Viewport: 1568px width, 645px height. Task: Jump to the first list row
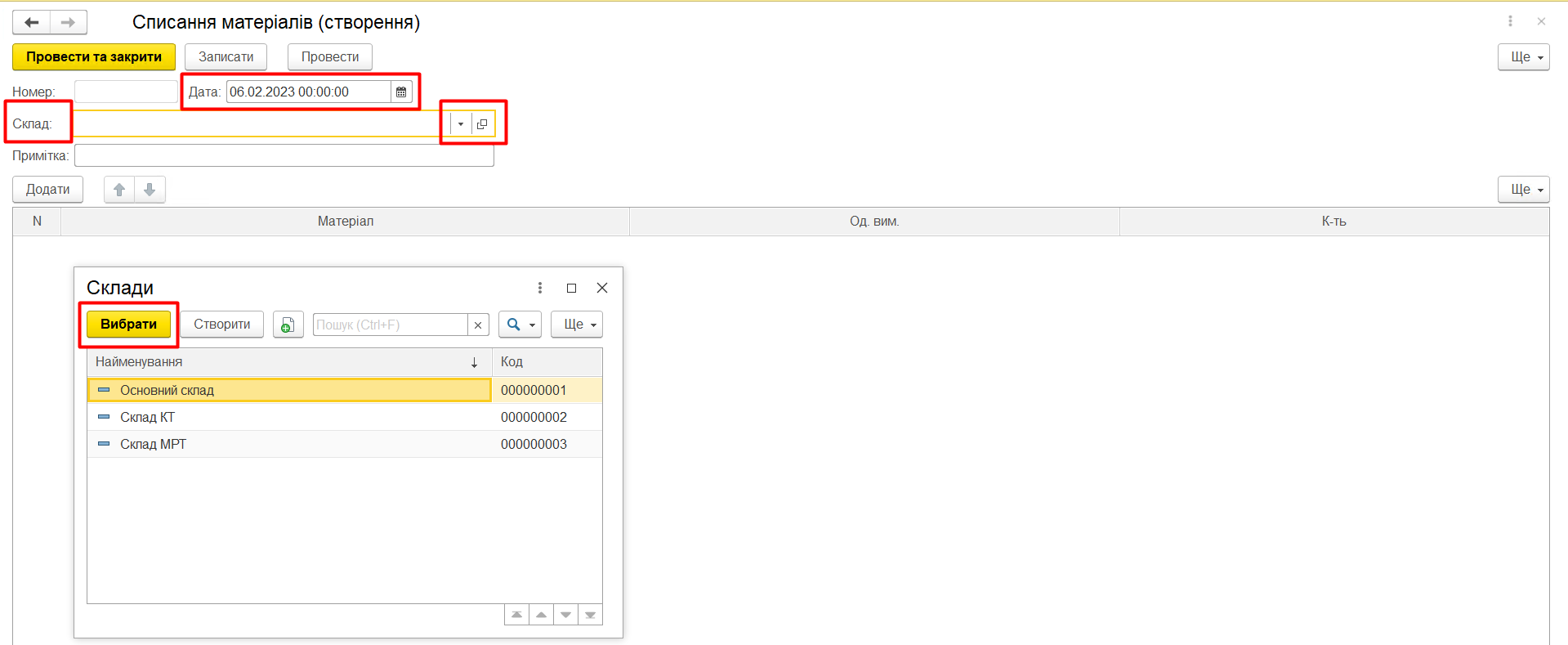point(516,615)
